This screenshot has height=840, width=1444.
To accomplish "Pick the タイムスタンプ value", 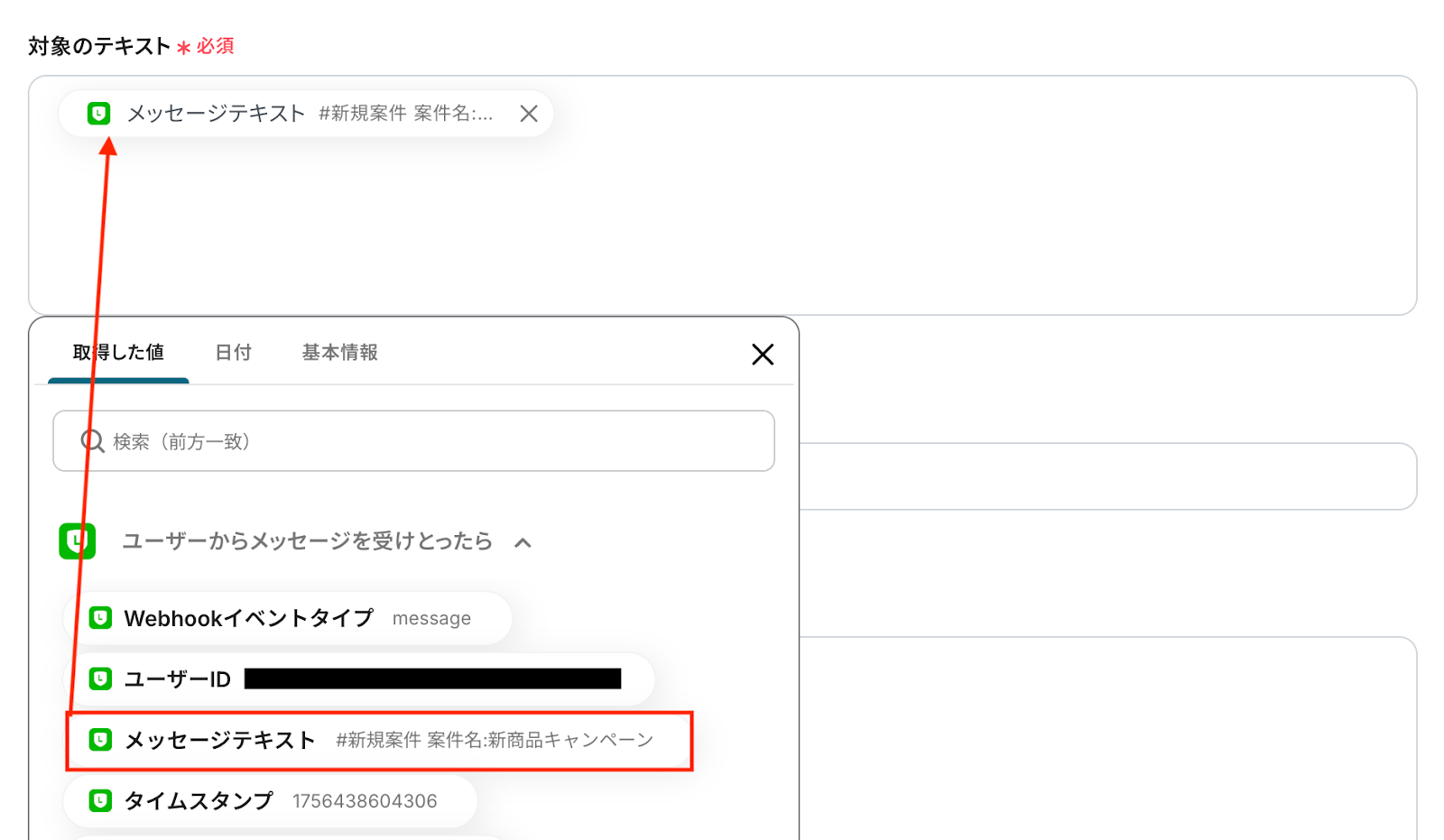I will click(270, 801).
